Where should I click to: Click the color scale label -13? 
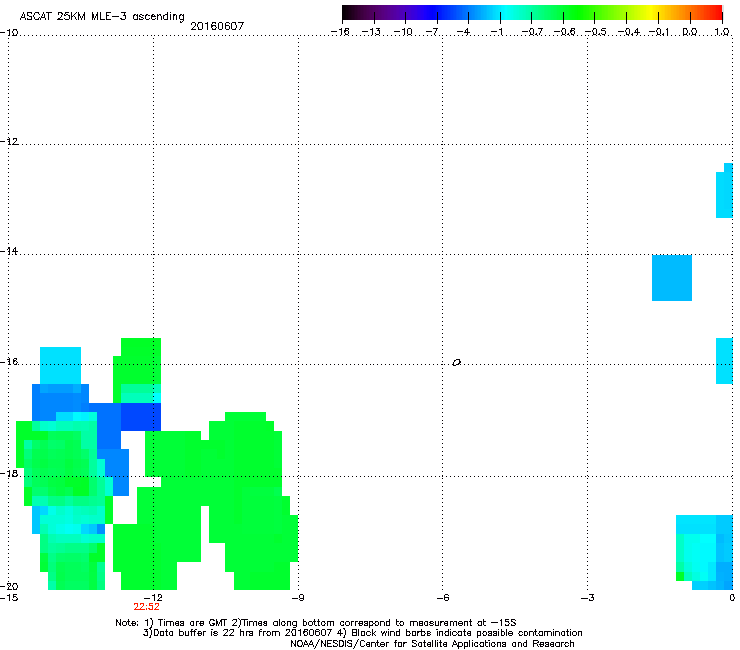371,32
